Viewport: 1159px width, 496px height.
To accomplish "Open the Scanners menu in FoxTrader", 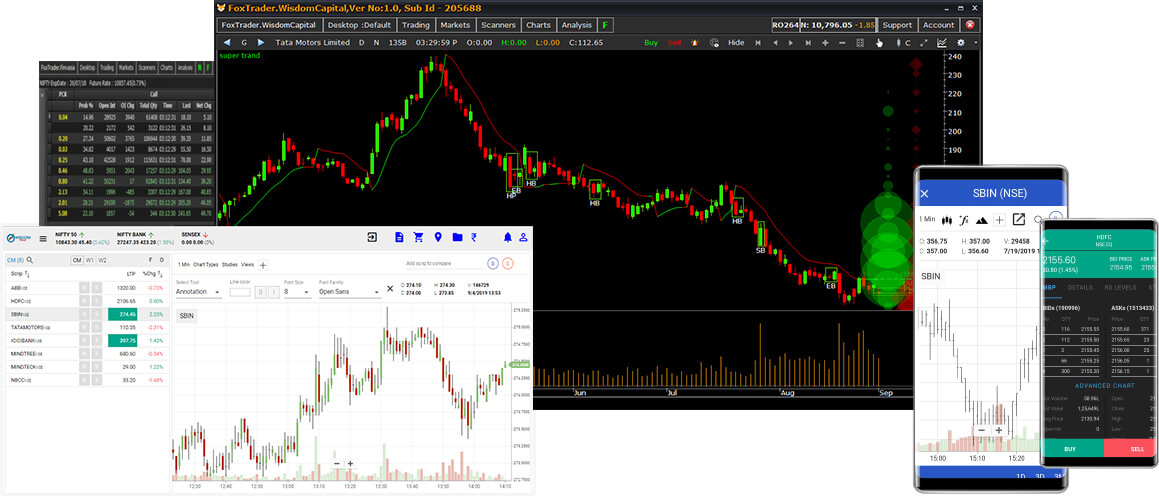I will tap(497, 25).
